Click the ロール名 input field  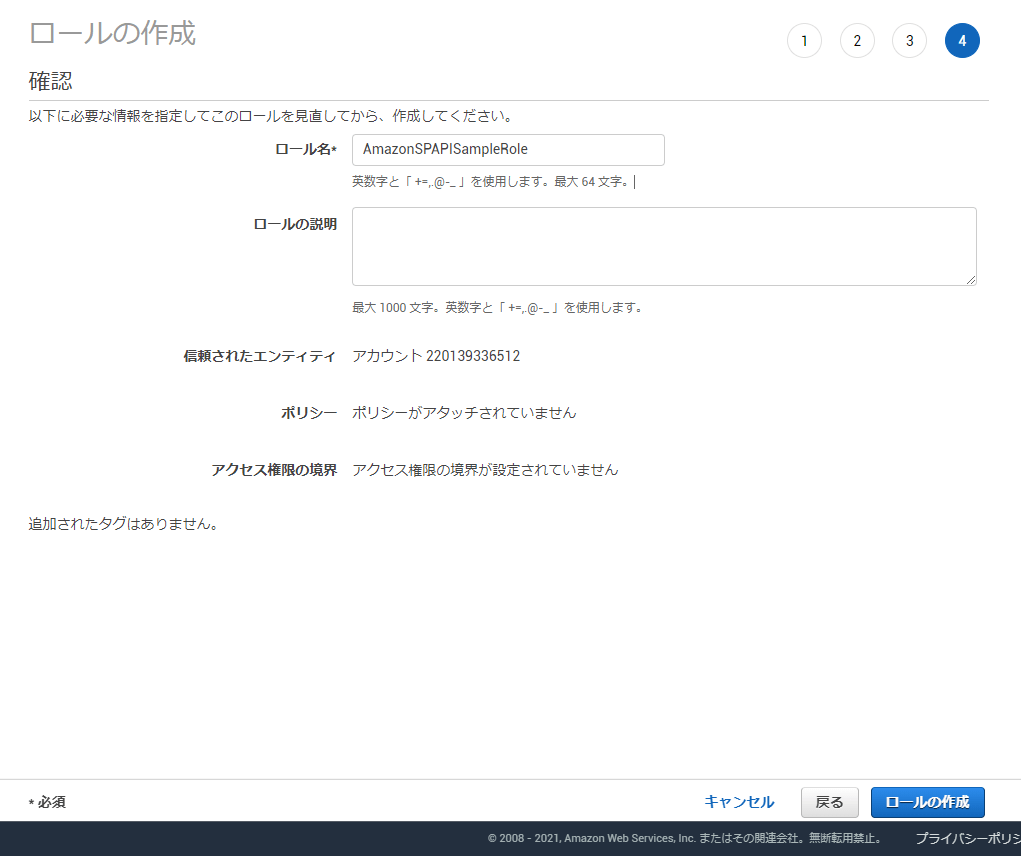coord(508,150)
